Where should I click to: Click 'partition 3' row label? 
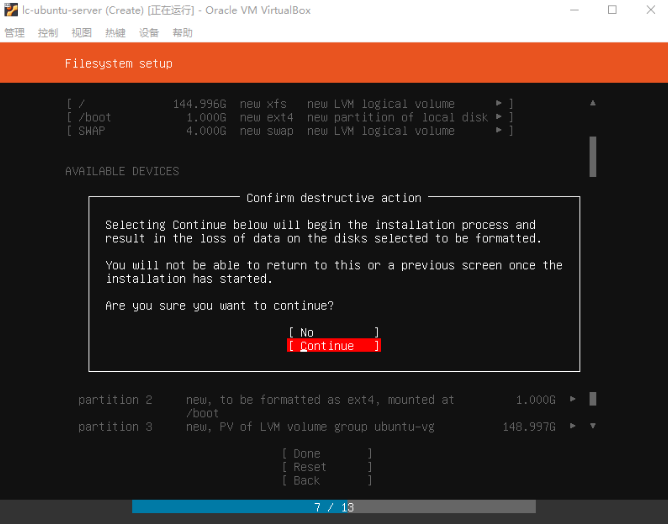(115, 426)
